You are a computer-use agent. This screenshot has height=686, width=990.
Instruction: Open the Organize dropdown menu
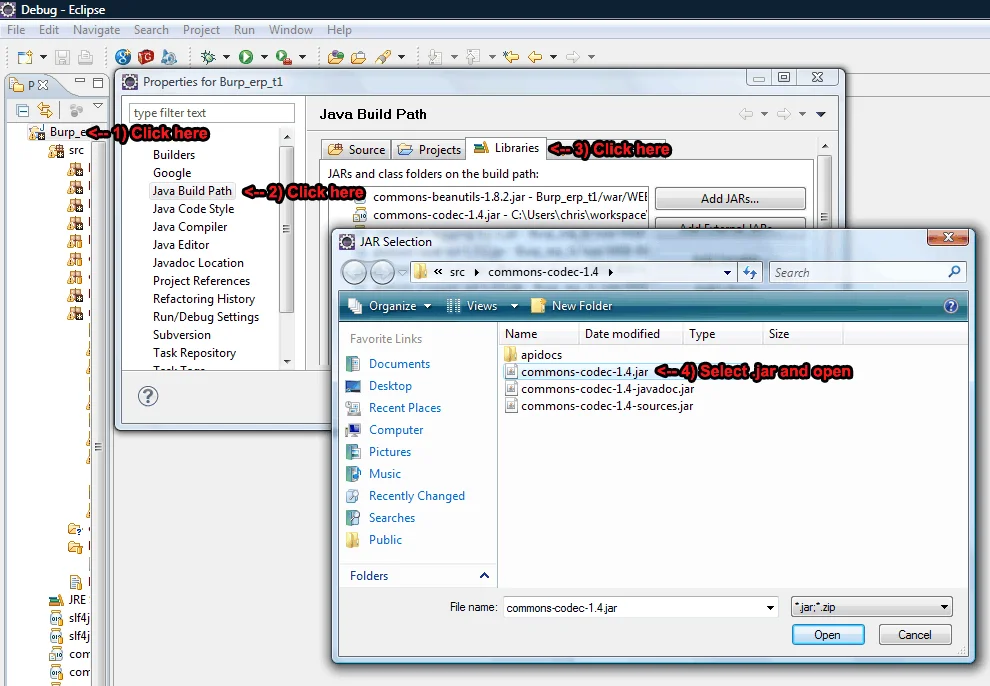pyautogui.click(x=390, y=306)
